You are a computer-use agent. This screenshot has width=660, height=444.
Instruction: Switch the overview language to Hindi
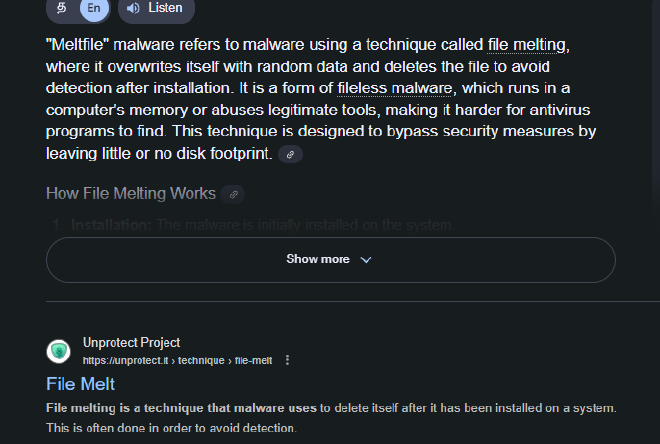click(x=62, y=8)
